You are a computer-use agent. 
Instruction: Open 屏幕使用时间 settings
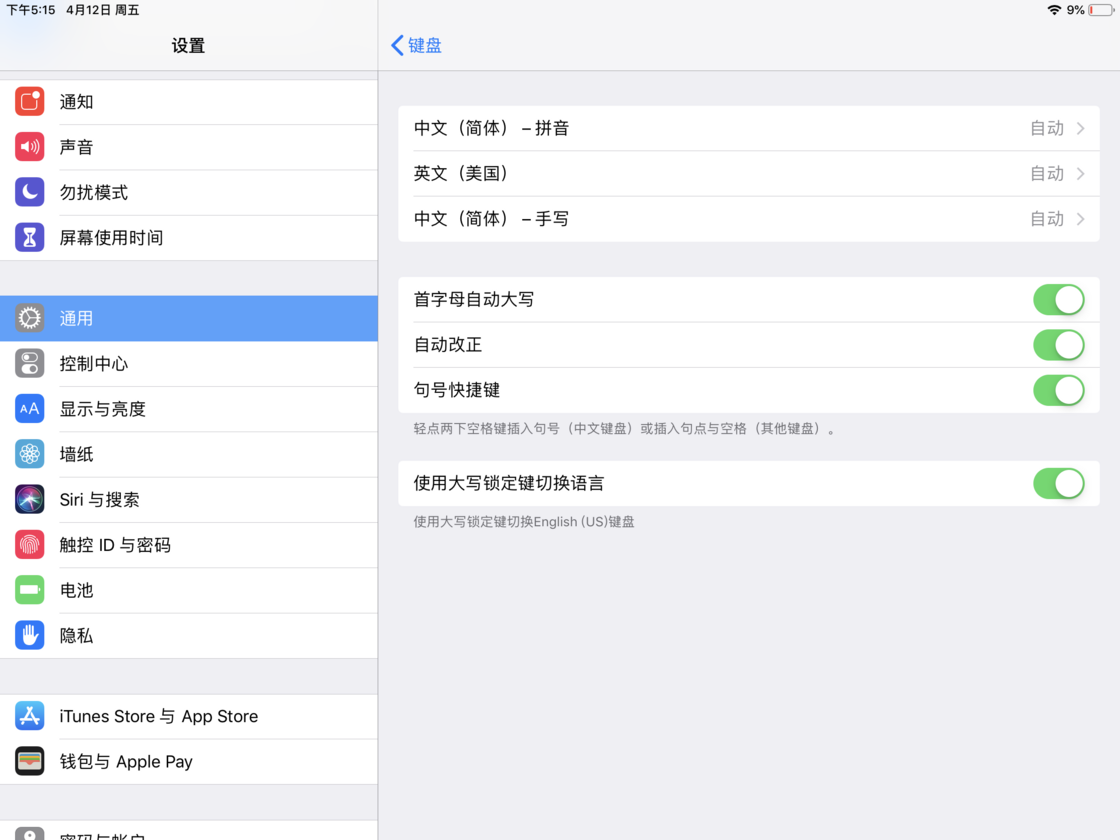189,238
